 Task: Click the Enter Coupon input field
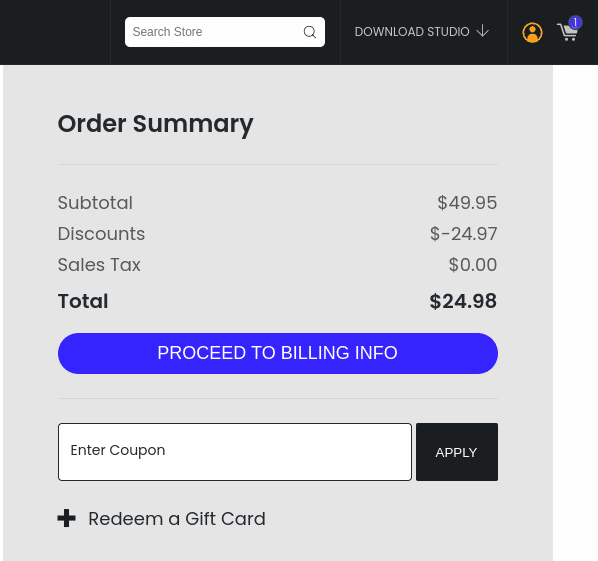click(x=235, y=452)
